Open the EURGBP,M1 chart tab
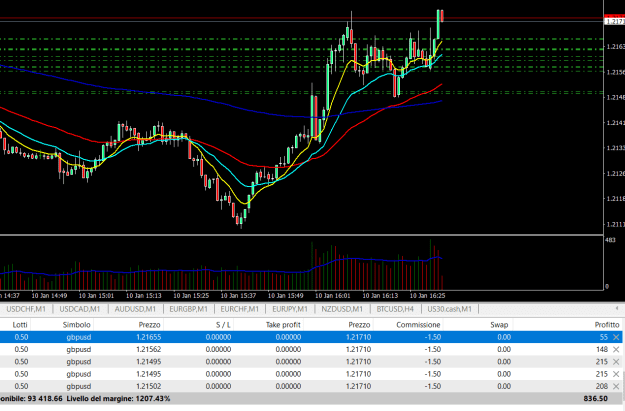The height and width of the screenshot is (411, 625). click(189, 309)
